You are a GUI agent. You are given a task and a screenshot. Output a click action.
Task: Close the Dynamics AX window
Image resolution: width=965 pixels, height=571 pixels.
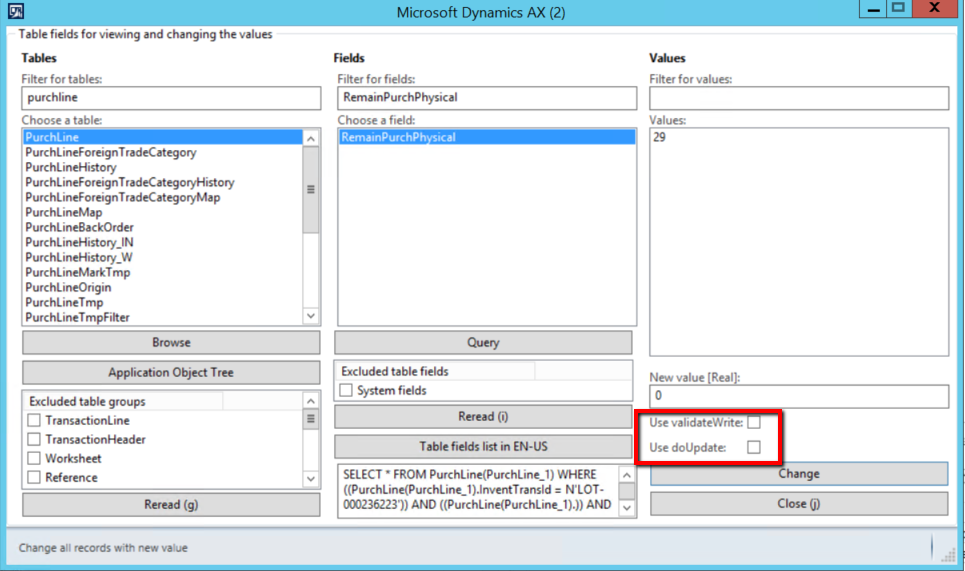[x=934, y=8]
